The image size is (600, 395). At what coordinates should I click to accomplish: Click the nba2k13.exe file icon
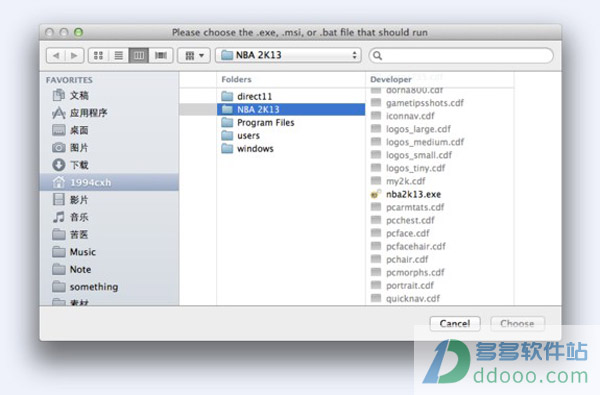click(x=376, y=194)
